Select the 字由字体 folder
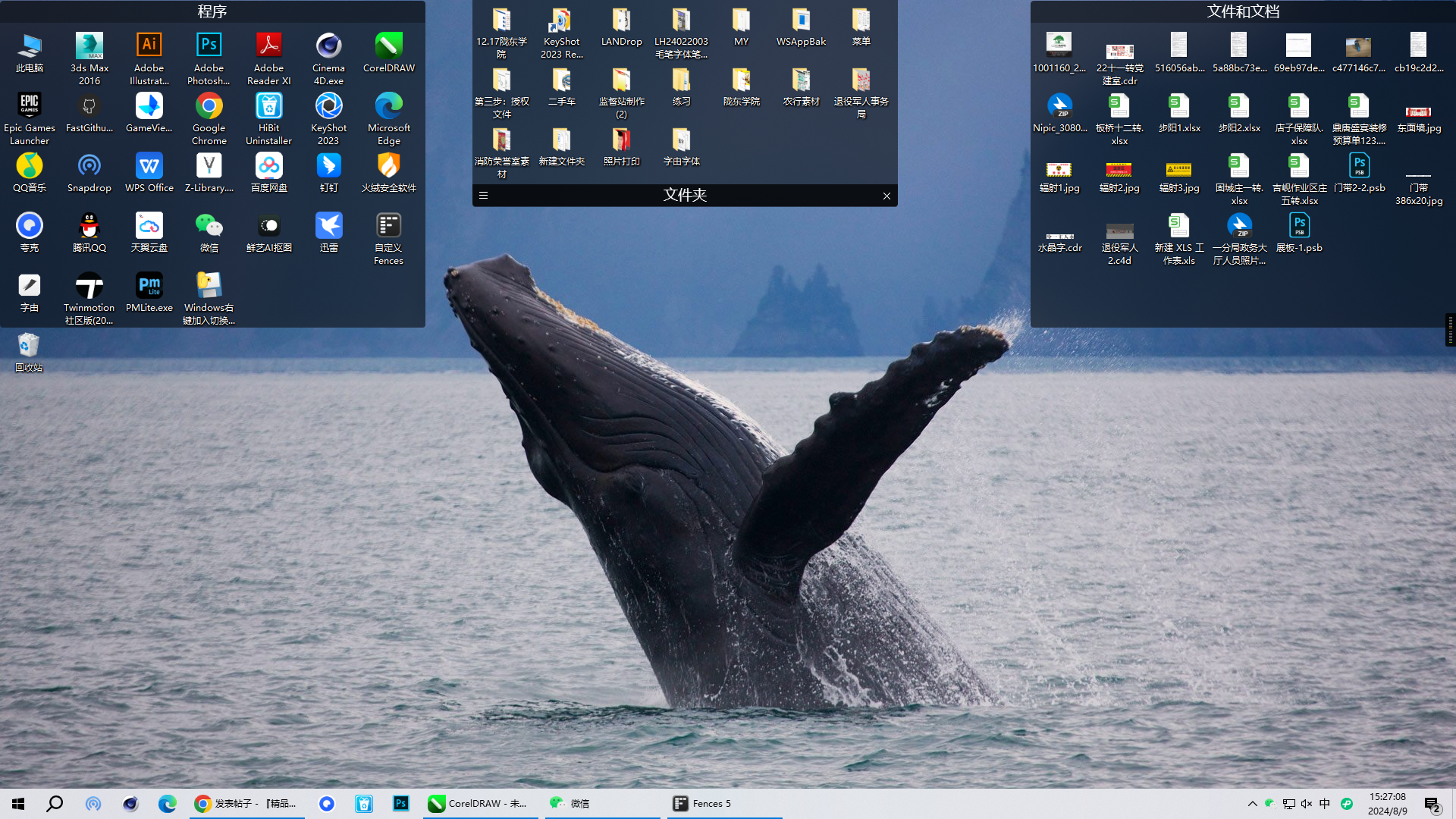Viewport: 1456px width, 819px height. 682,147
